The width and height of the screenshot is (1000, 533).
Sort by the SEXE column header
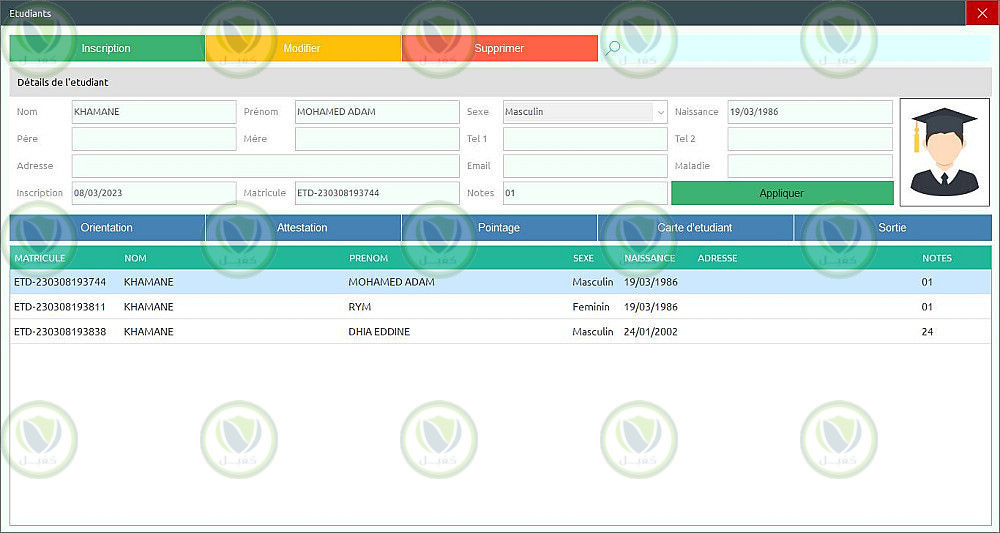click(583, 258)
